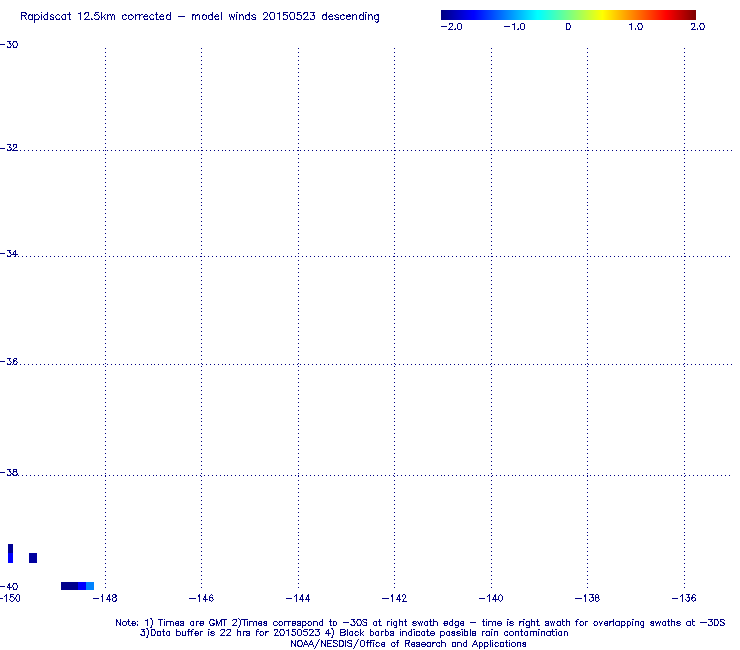Click the -32 latitude axis label
Image resolution: width=740 pixels, height=650 pixels.
9,148
